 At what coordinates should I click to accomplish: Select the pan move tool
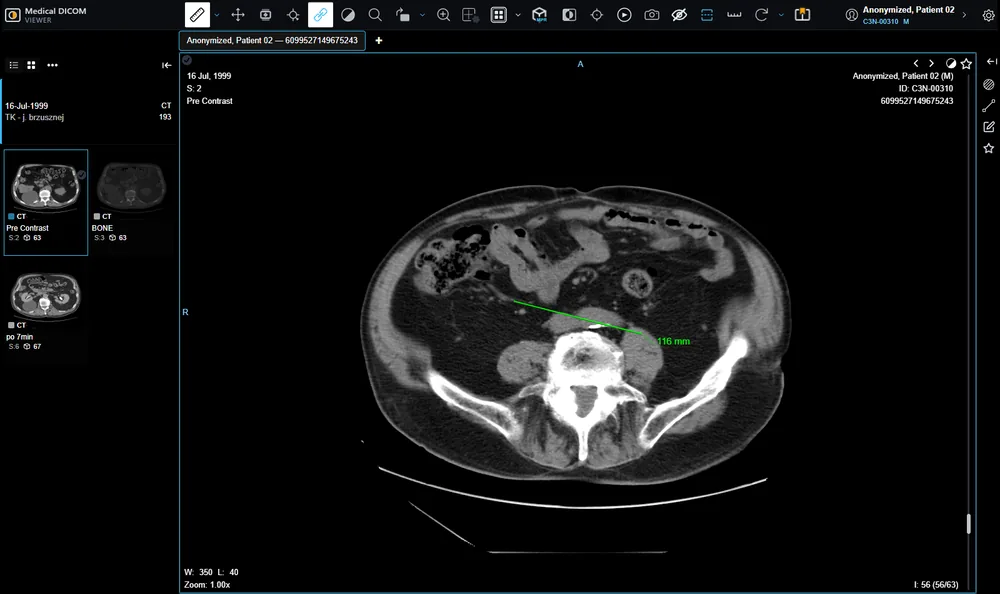(x=238, y=15)
